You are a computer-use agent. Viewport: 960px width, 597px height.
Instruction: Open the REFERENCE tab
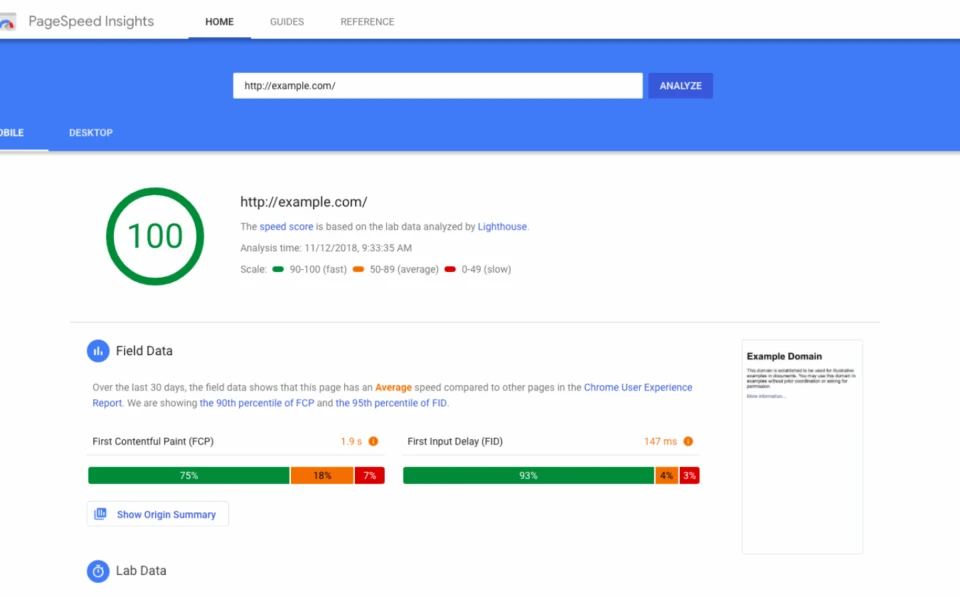pos(367,21)
